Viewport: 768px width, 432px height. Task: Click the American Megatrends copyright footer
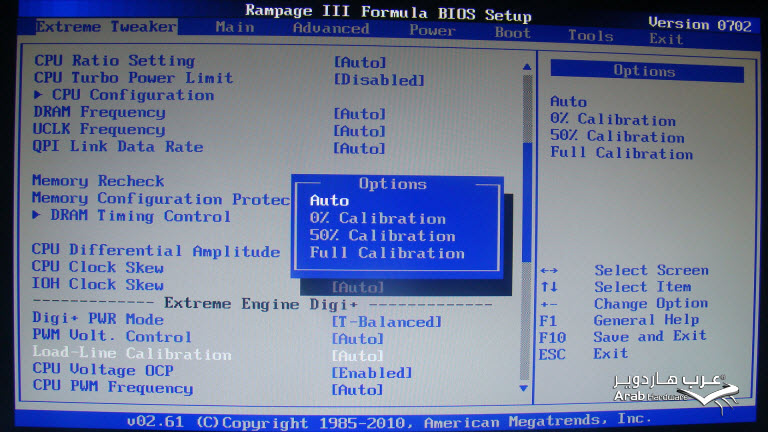tap(389, 421)
